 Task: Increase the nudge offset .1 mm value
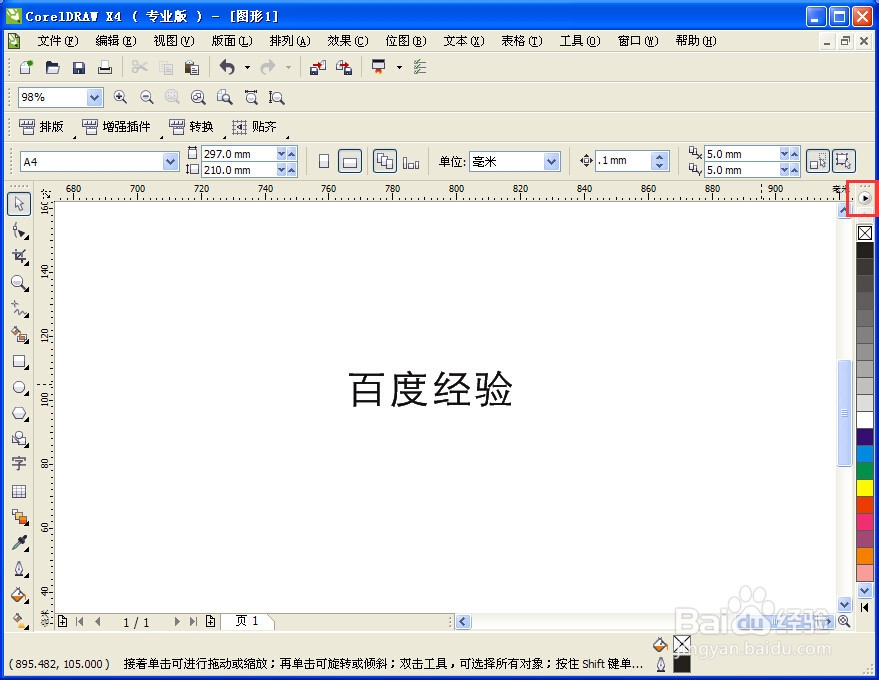coord(659,157)
